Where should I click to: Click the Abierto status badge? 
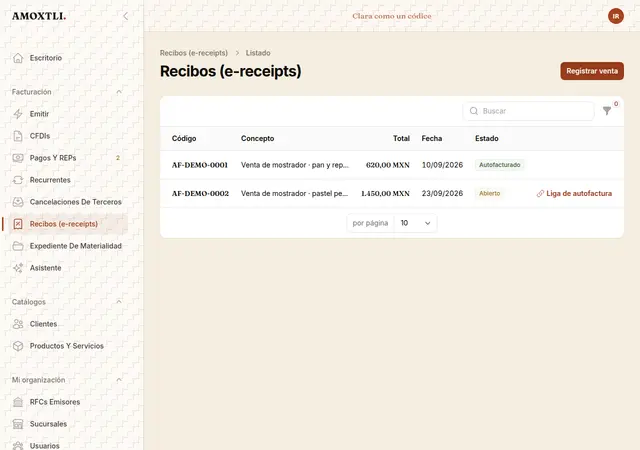point(489,194)
